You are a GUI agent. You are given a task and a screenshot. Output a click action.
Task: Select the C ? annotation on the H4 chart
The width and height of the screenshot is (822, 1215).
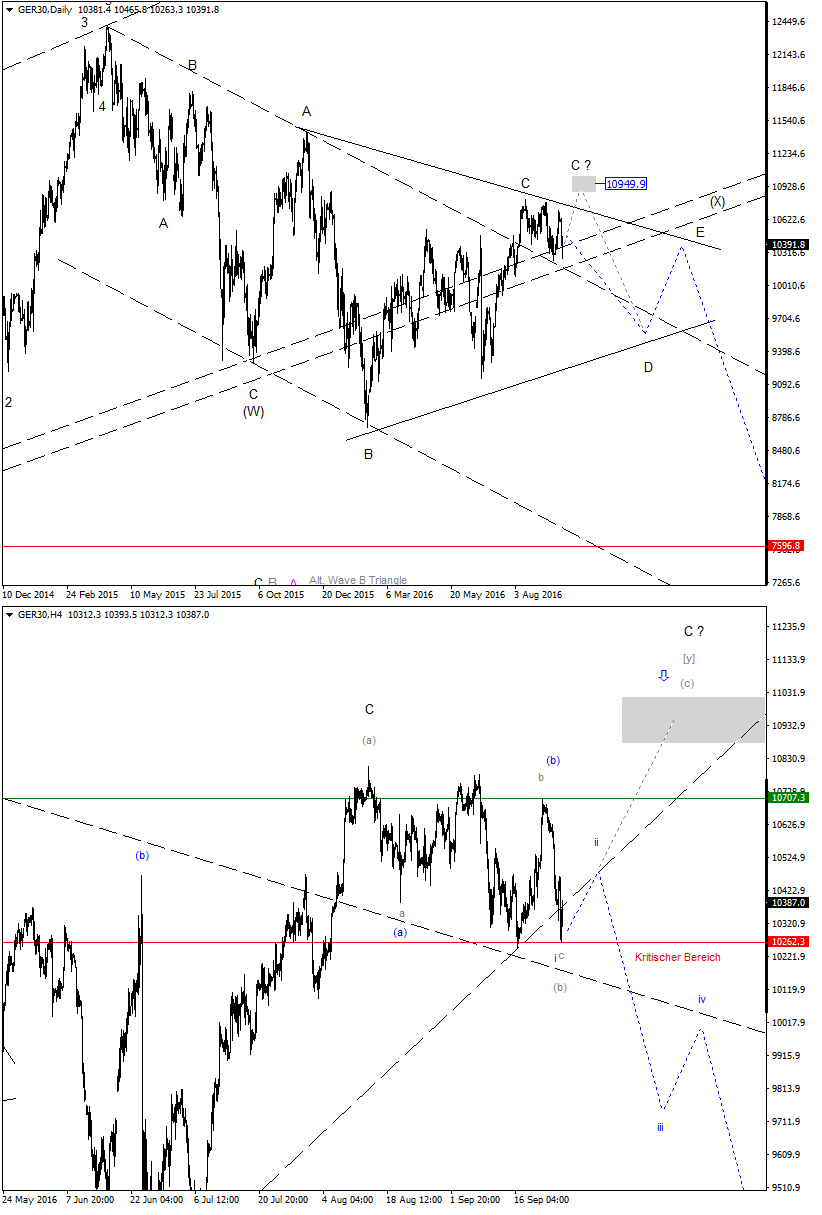693,631
